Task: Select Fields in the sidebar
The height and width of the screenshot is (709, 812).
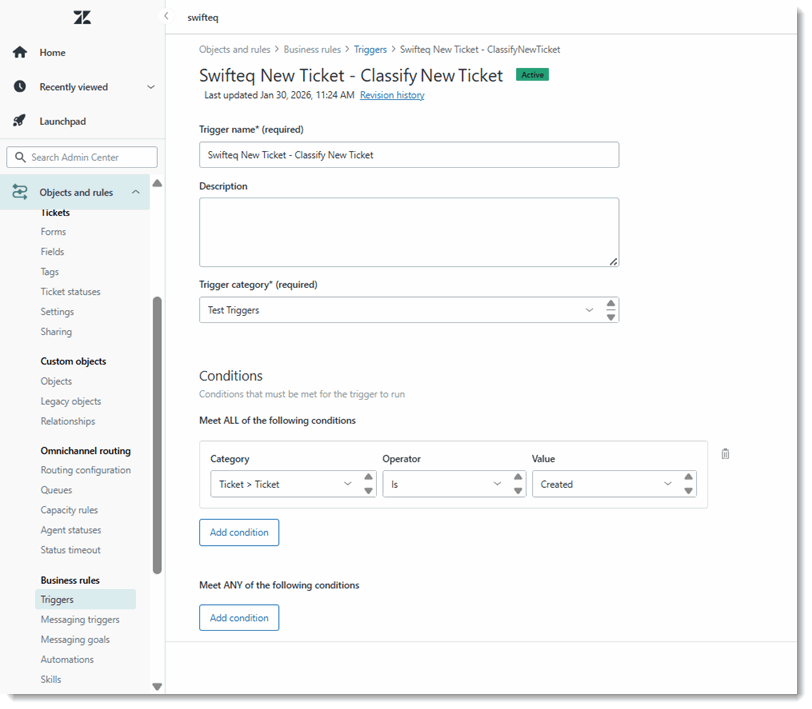Action: click(52, 252)
